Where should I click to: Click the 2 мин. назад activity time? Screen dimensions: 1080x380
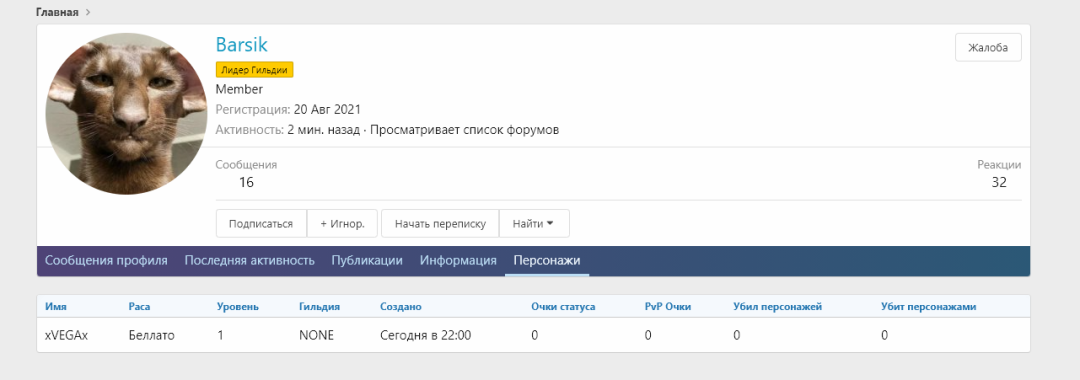point(323,129)
